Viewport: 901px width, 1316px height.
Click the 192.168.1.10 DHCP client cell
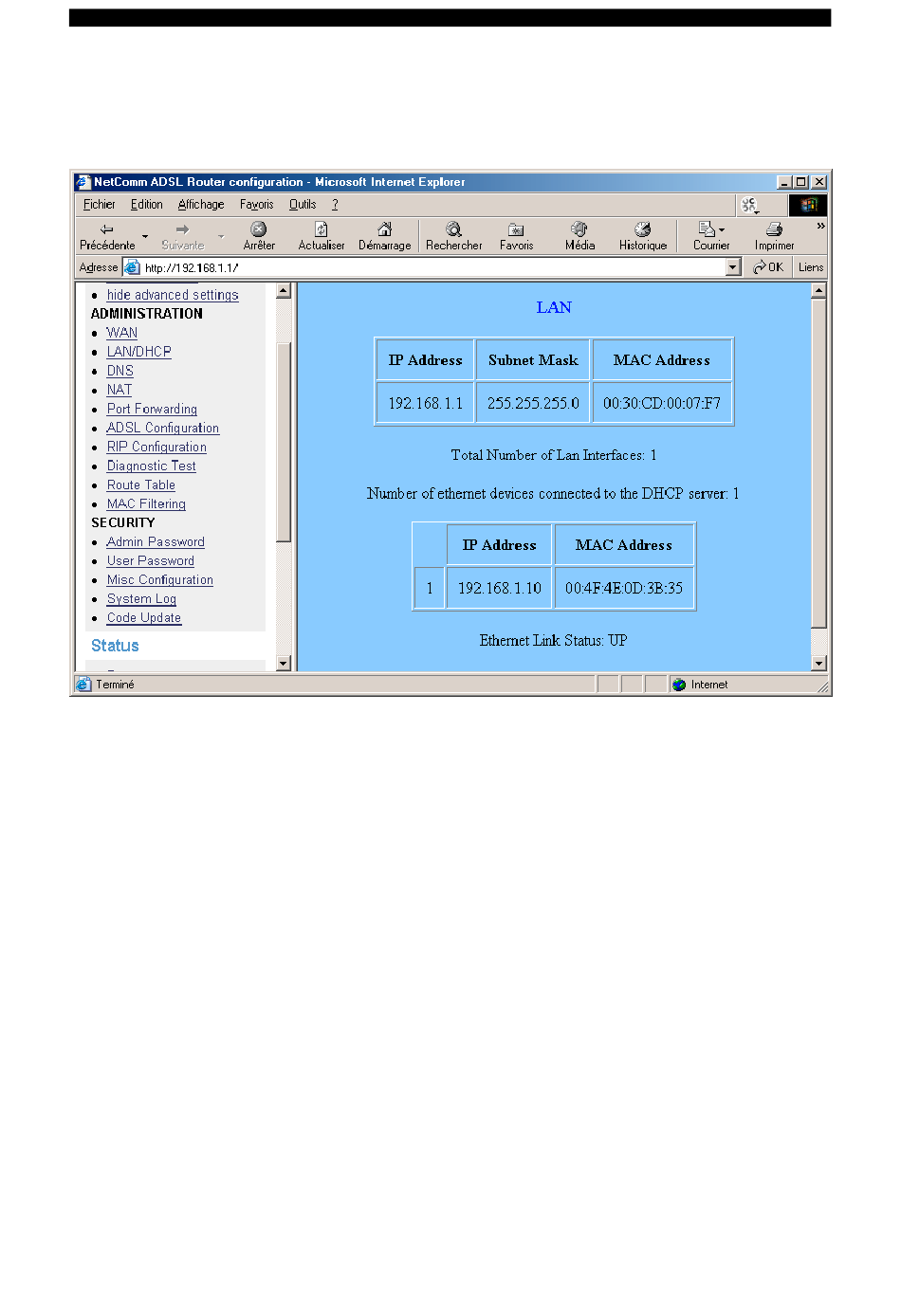tap(500, 588)
